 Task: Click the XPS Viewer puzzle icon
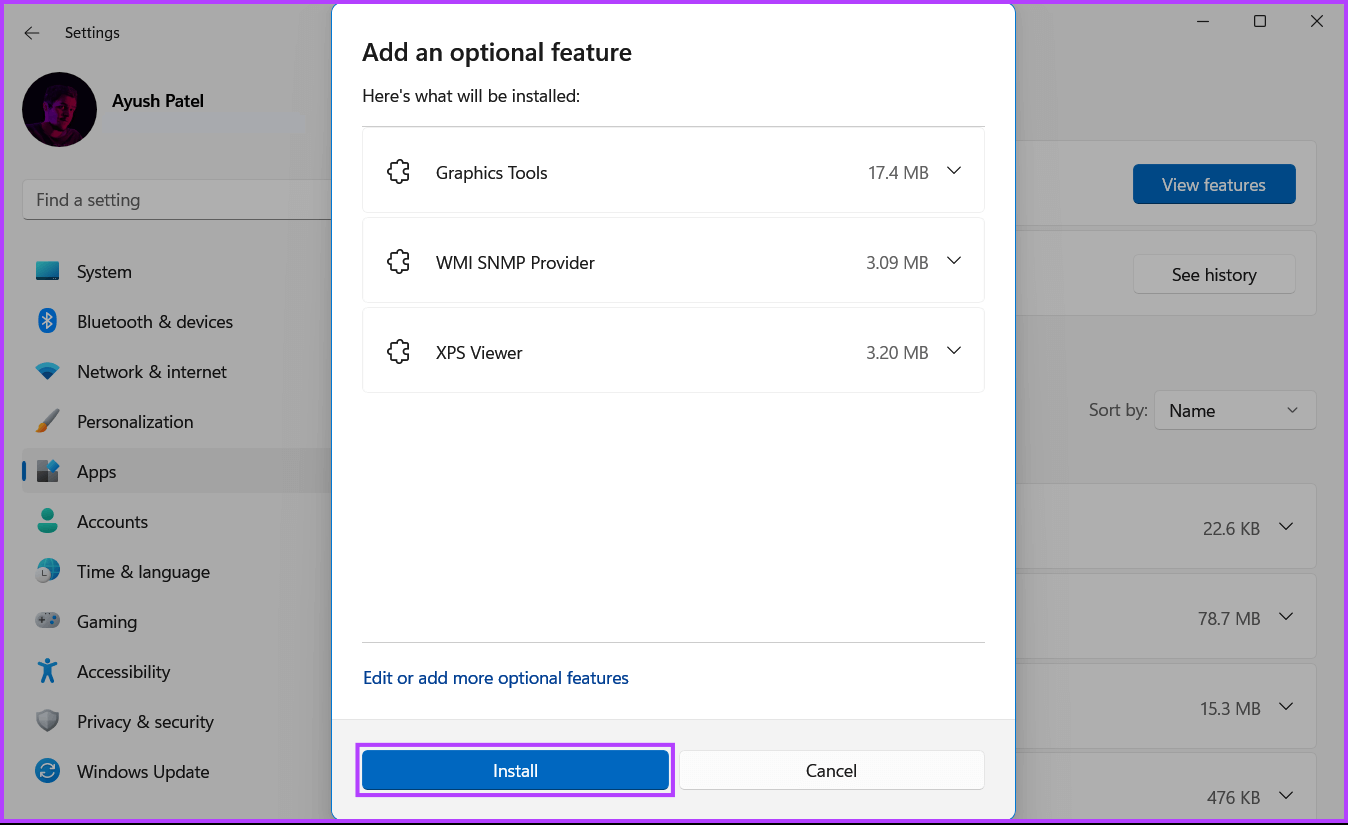[x=399, y=352]
